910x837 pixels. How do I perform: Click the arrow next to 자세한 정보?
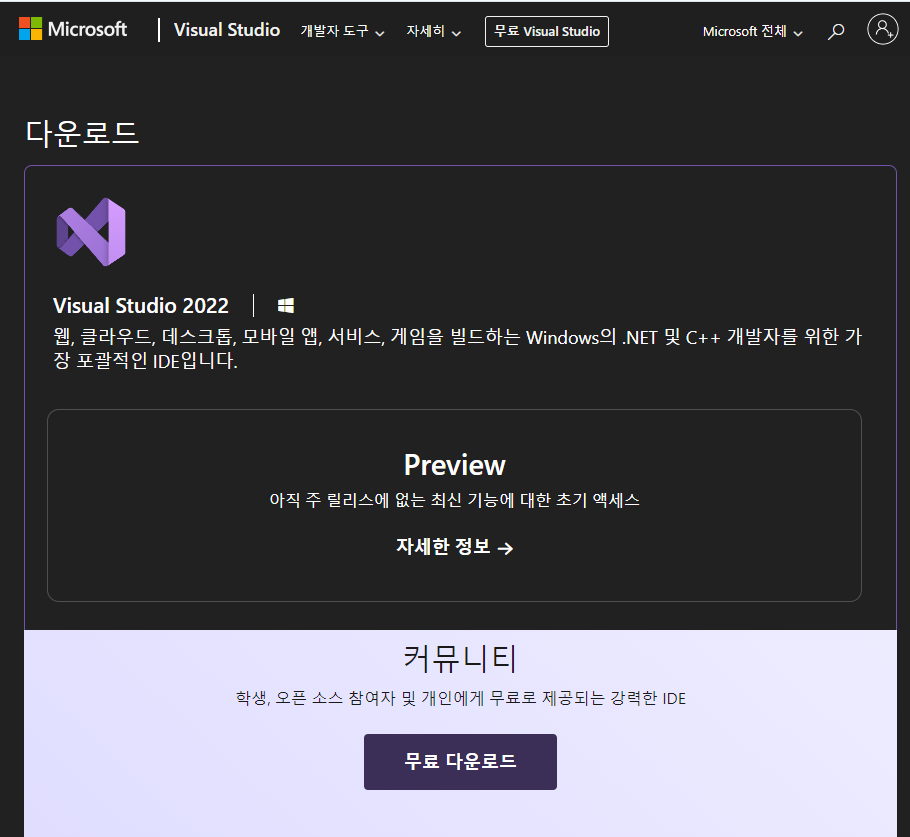(x=505, y=548)
